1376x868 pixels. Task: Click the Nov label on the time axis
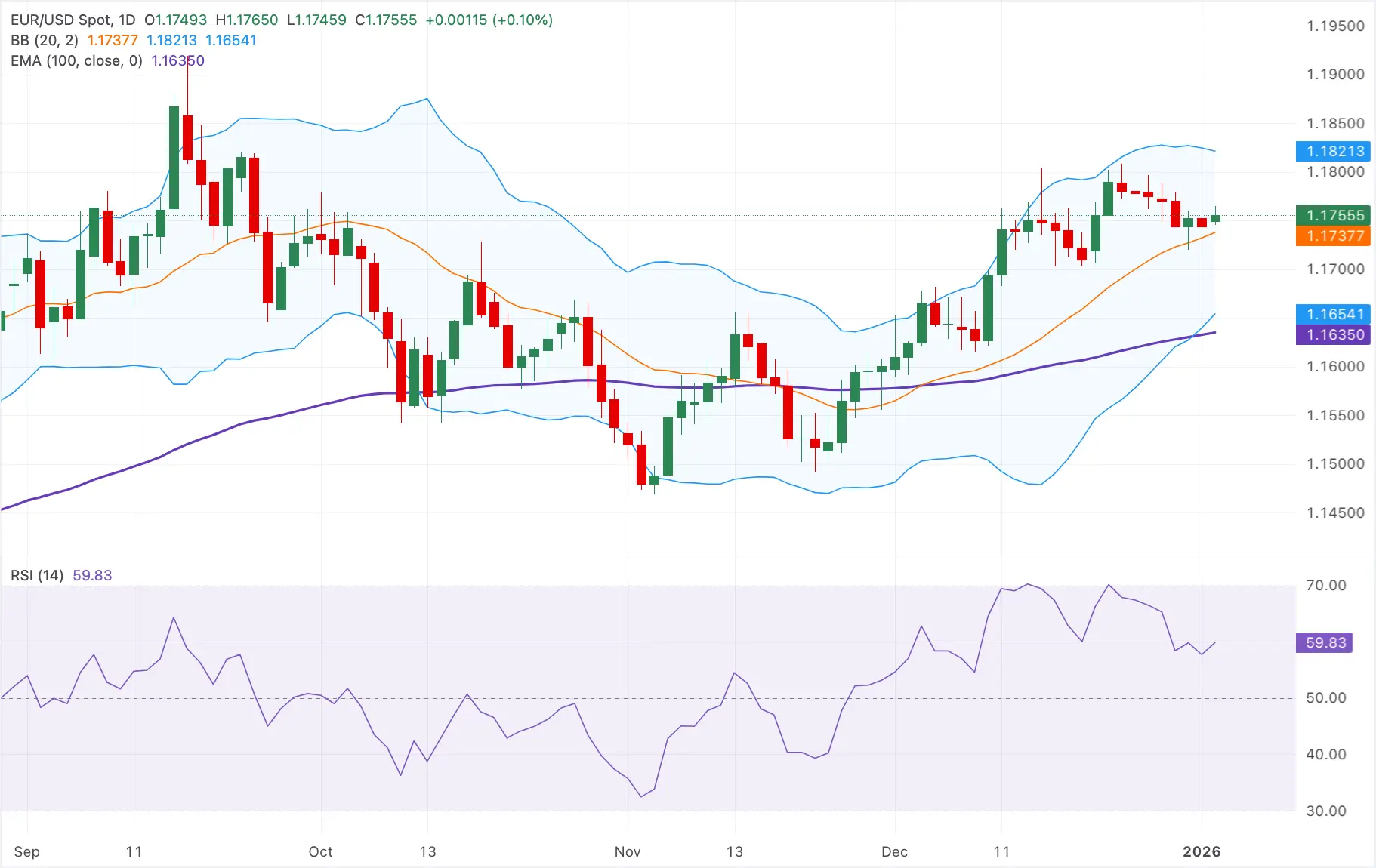tap(627, 852)
